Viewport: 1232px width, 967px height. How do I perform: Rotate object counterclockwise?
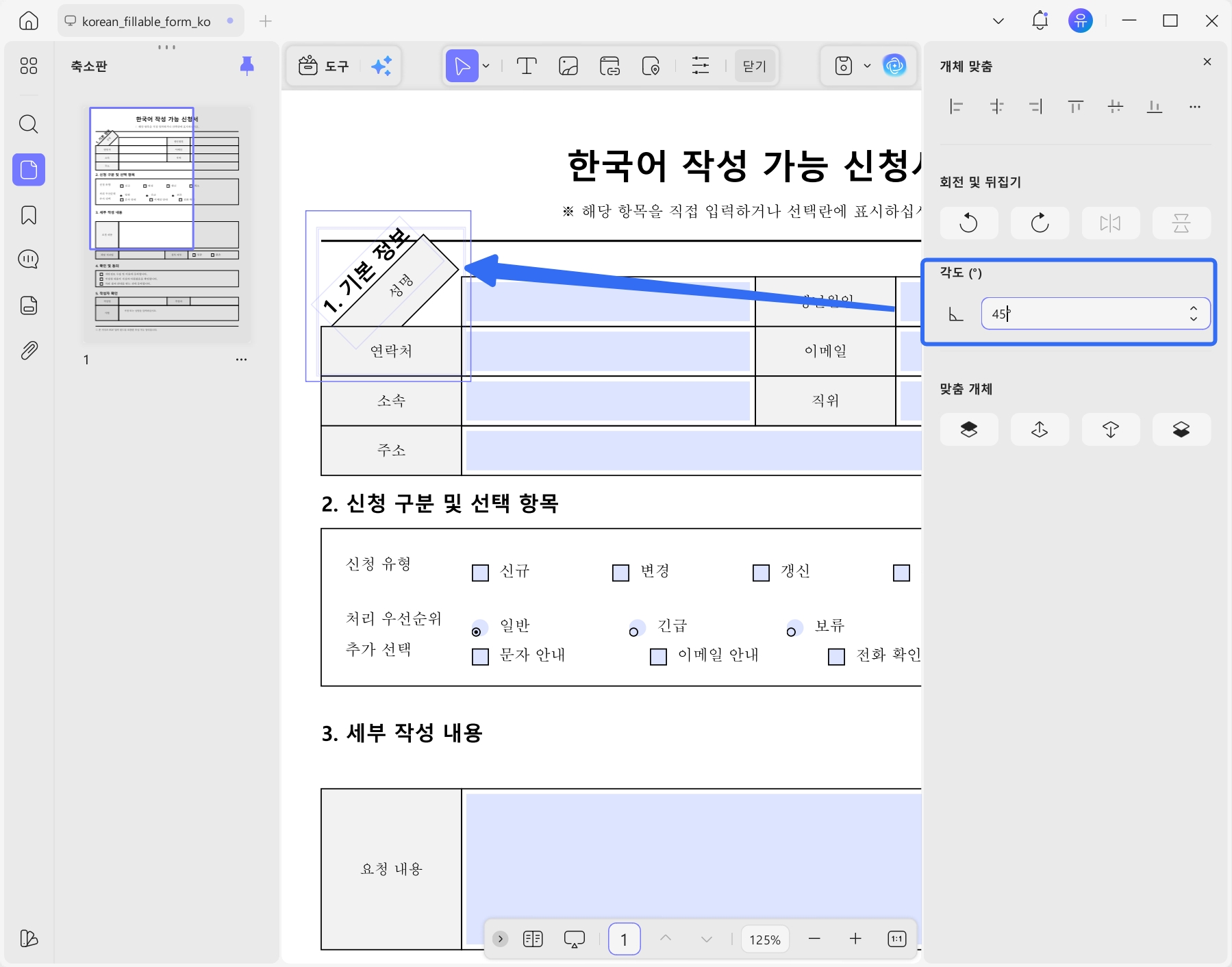968,223
